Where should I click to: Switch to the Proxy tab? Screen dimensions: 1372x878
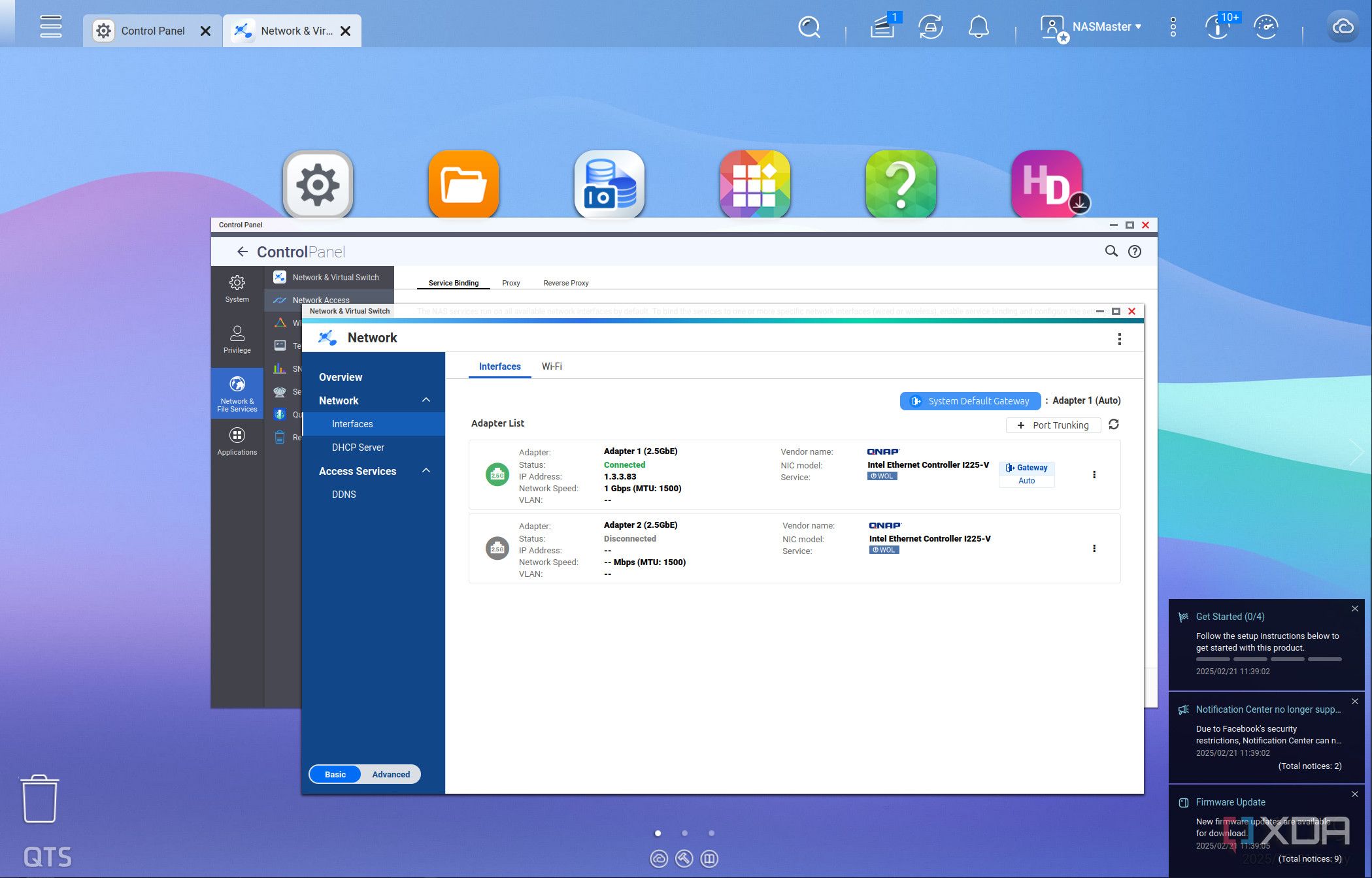[x=511, y=283]
